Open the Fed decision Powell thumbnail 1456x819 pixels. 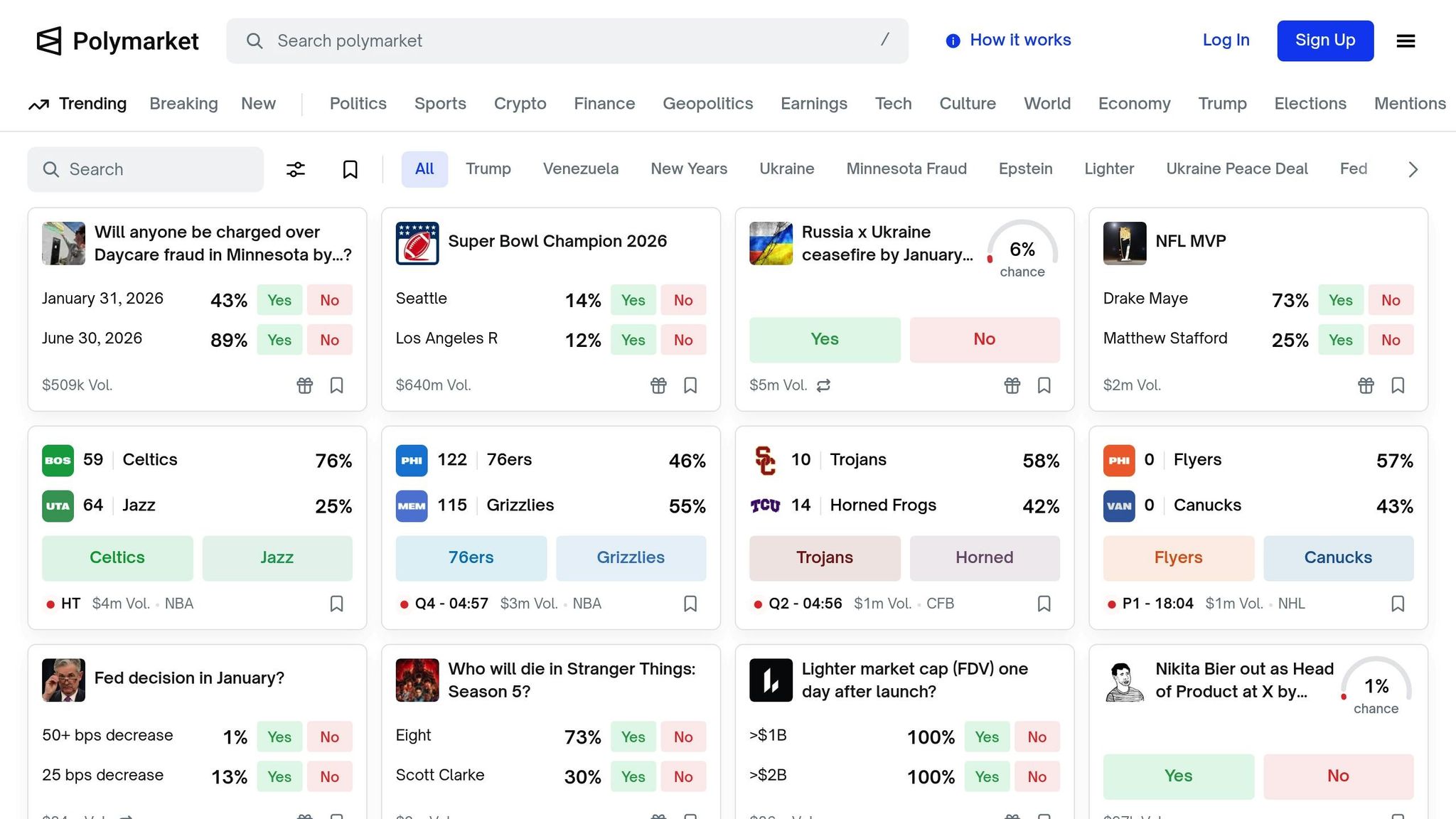click(63, 680)
